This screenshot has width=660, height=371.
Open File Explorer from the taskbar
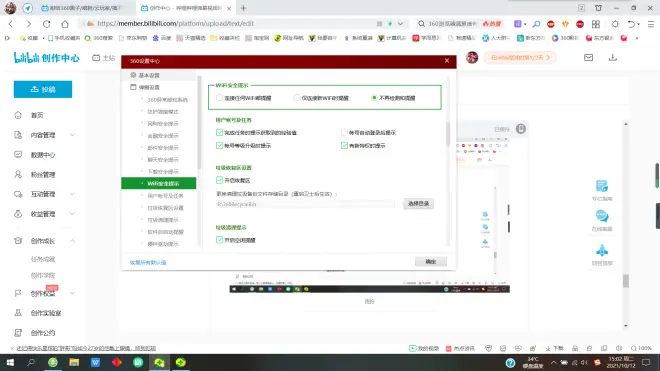pyautogui.click(x=74, y=362)
